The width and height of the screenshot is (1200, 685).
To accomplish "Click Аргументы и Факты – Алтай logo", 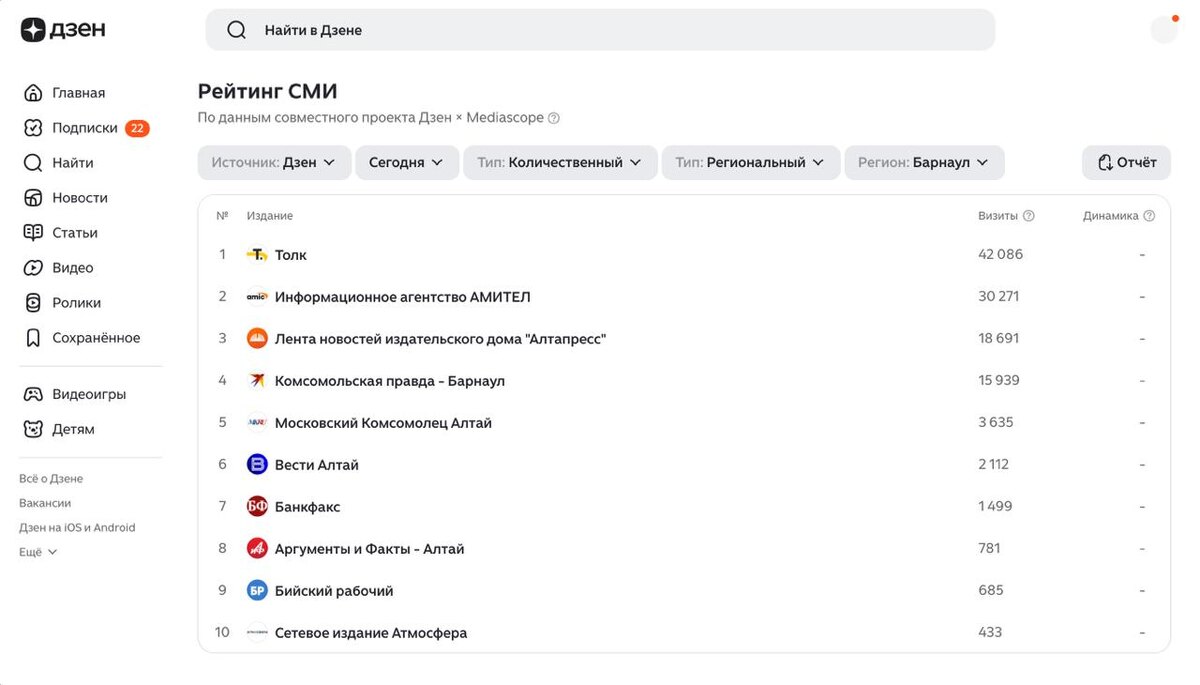I will tap(257, 549).
